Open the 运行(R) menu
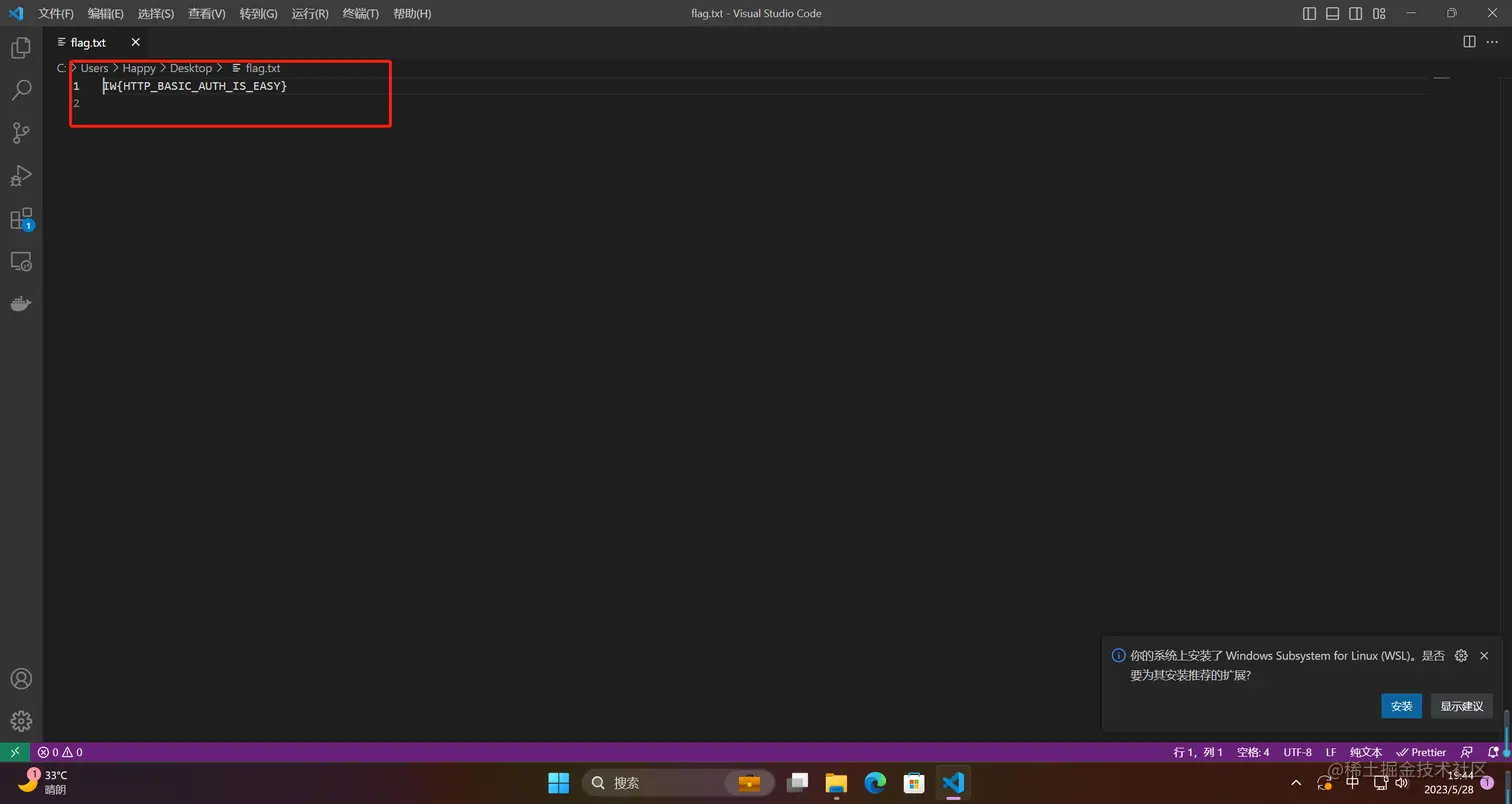Screen dimensions: 1512x804 click(310, 13)
